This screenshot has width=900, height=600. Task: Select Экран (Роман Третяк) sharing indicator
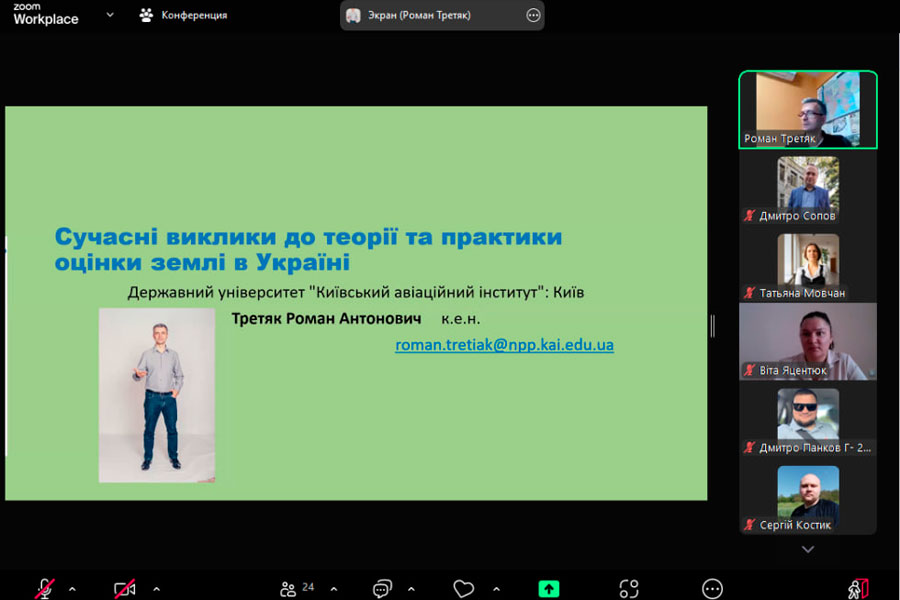coord(442,16)
